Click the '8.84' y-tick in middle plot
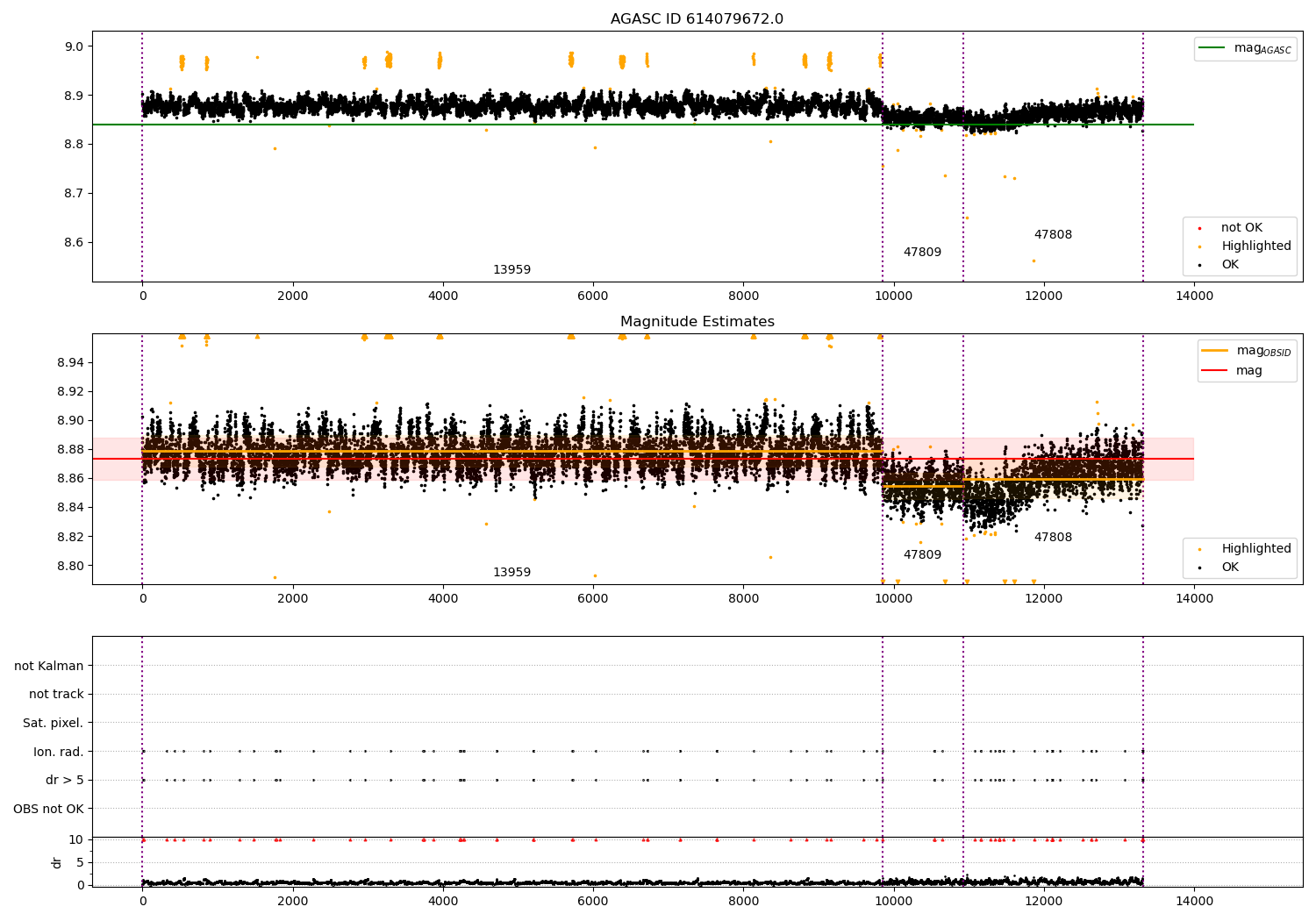The width and height of the screenshot is (1316, 921). (70, 507)
